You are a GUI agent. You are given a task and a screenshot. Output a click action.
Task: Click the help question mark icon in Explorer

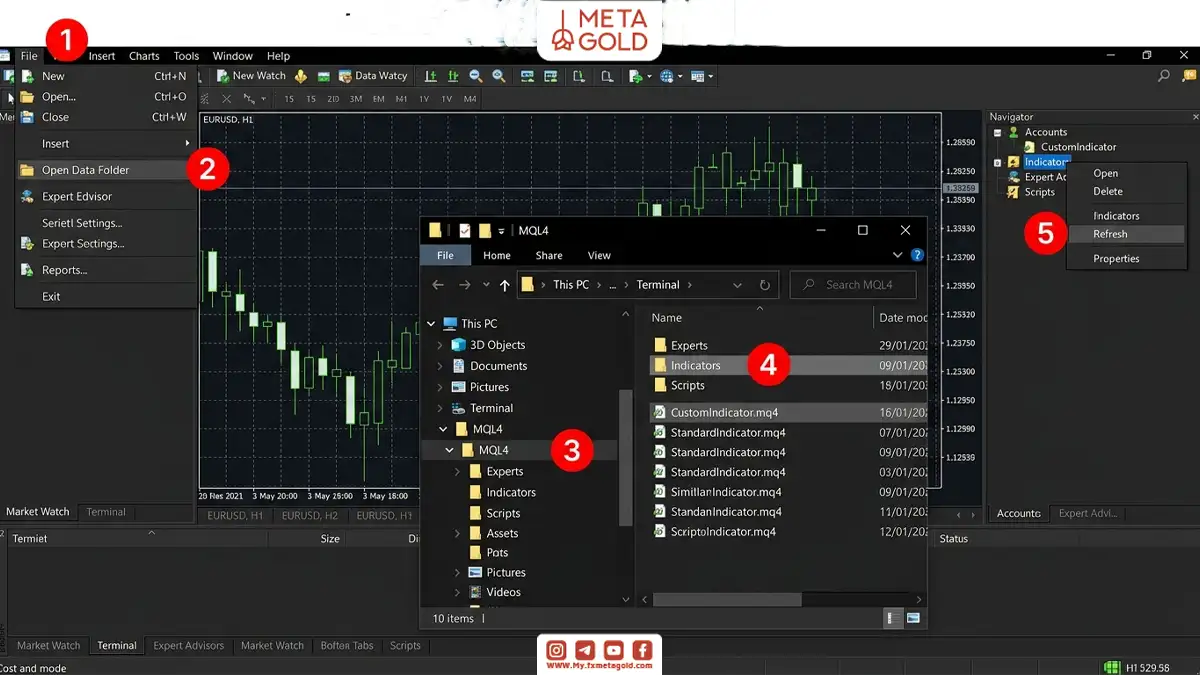click(918, 255)
